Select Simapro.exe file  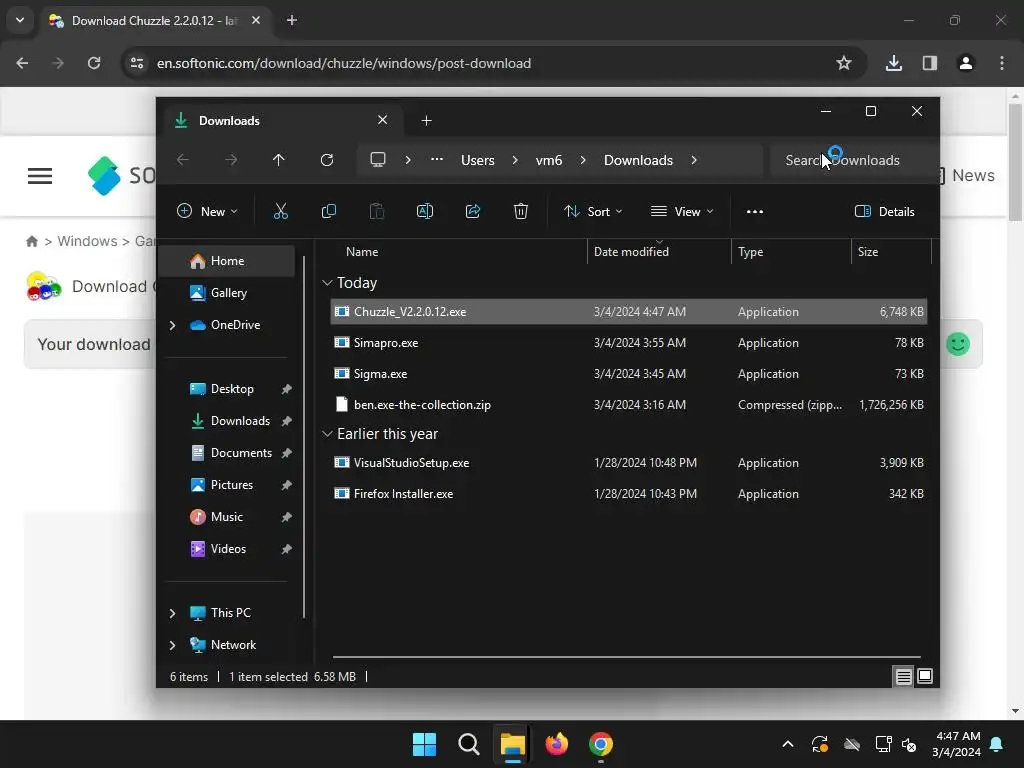click(x=629, y=343)
